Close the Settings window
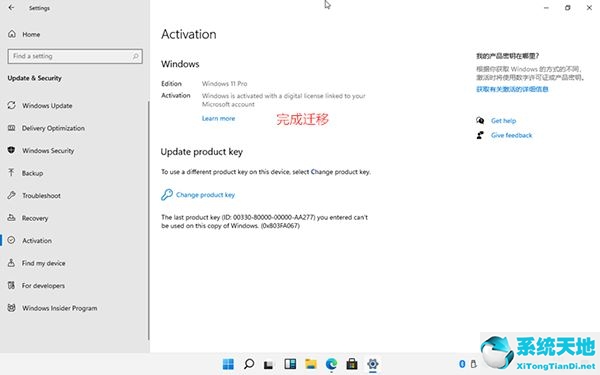The image size is (600, 375). 589,8
